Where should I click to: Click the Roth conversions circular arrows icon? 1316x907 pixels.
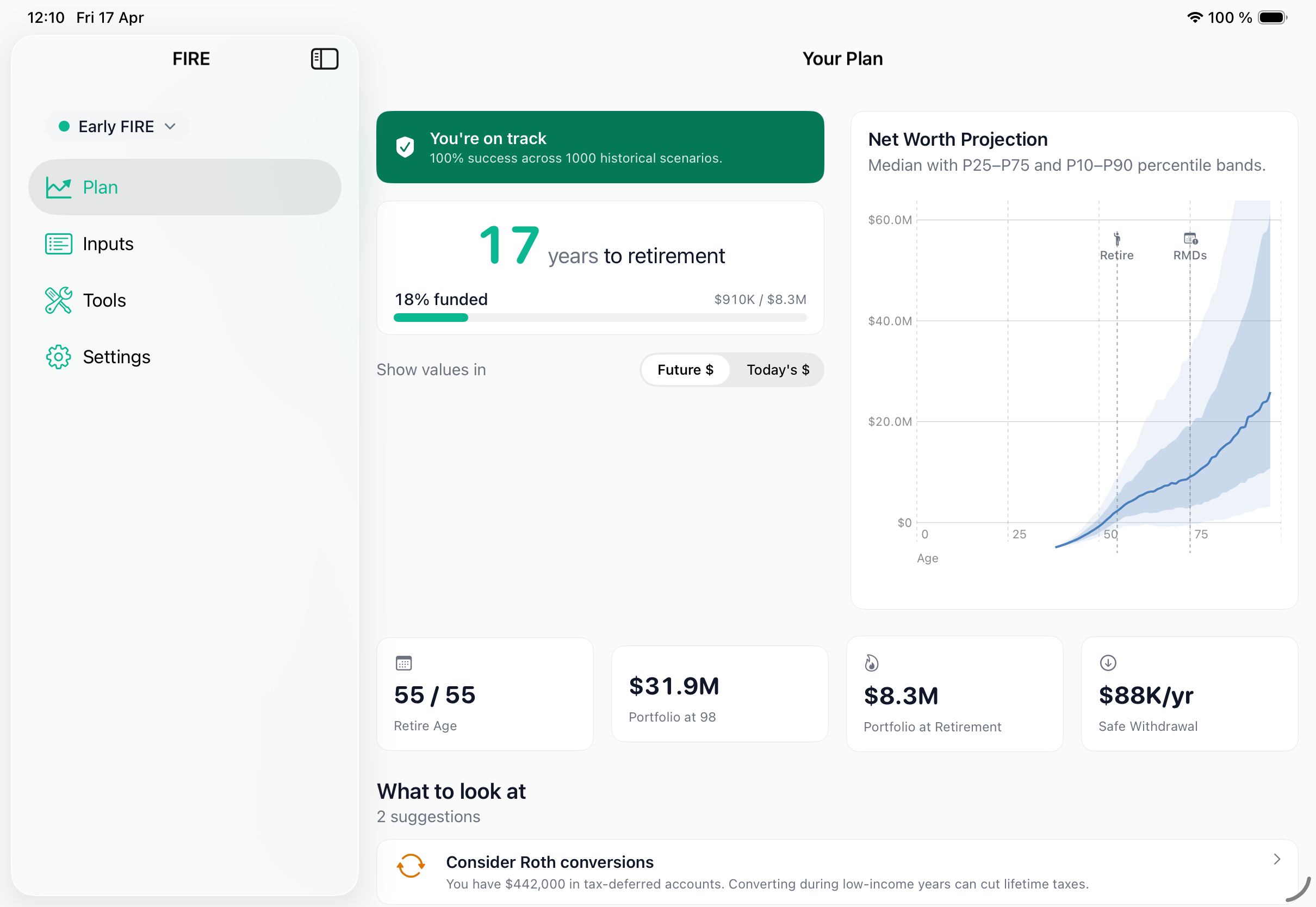point(411,866)
